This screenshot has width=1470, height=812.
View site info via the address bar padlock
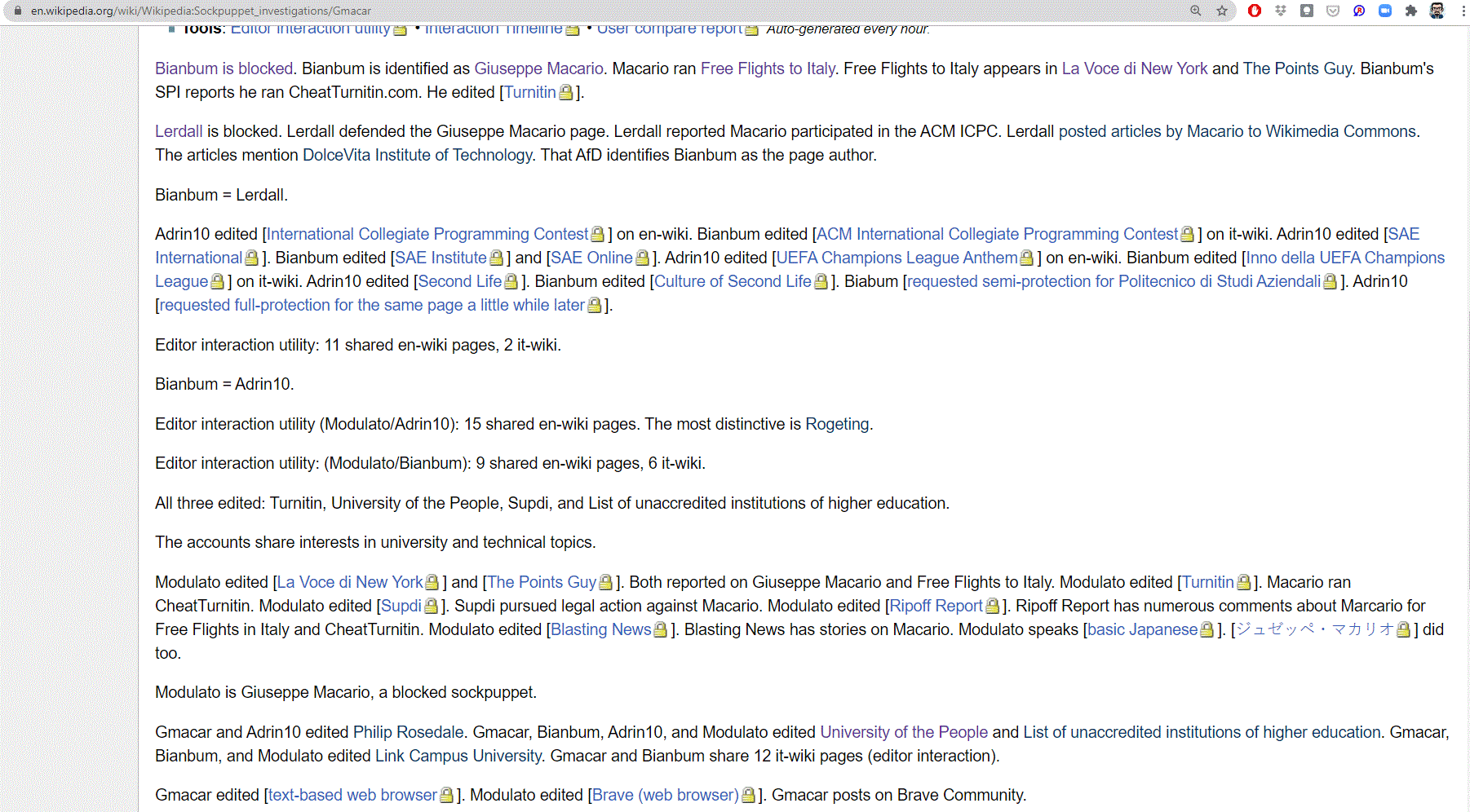(17, 11)
